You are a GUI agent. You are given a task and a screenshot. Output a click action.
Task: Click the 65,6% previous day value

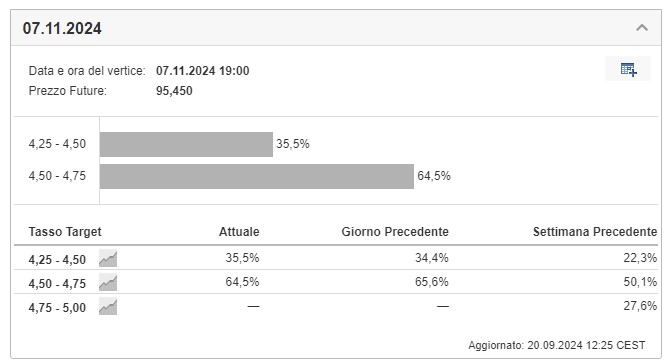[x=432, y=282]
